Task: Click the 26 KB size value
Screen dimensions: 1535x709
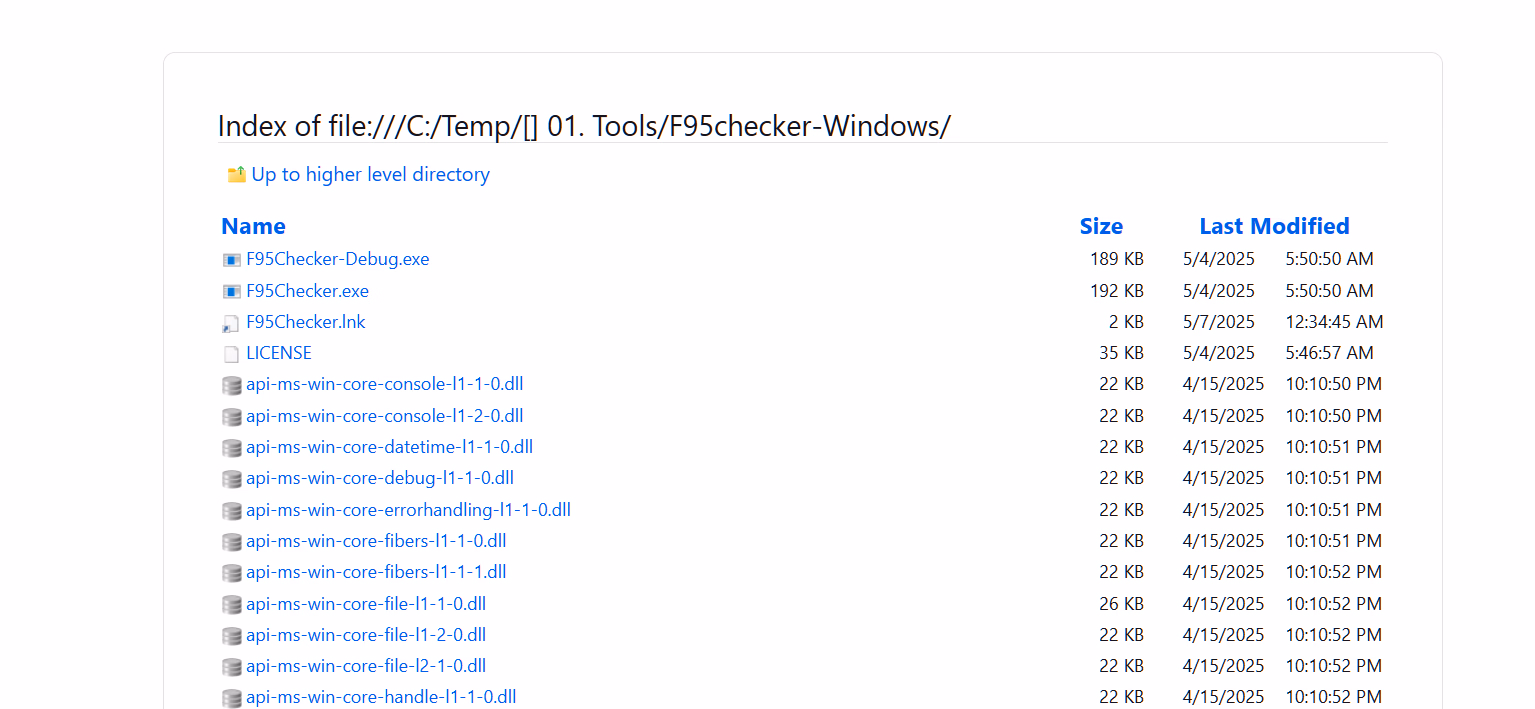Action: (x=1122, y=604)
